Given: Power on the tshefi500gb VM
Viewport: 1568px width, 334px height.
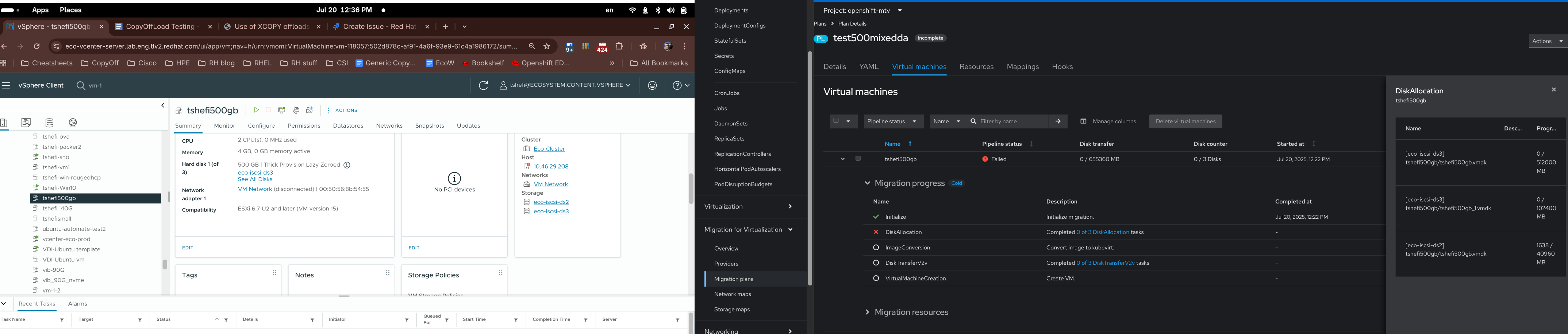Looking at the screenshot, I should (x=256, y=110).
